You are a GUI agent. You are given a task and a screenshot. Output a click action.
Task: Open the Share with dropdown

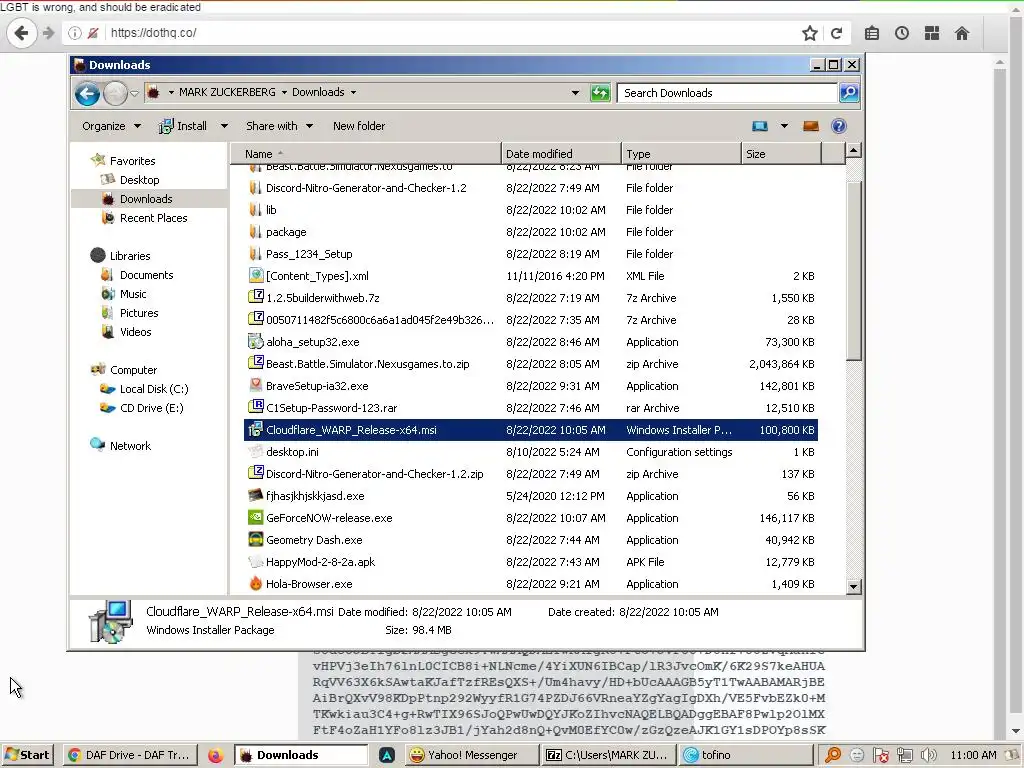tap(280, 126)
